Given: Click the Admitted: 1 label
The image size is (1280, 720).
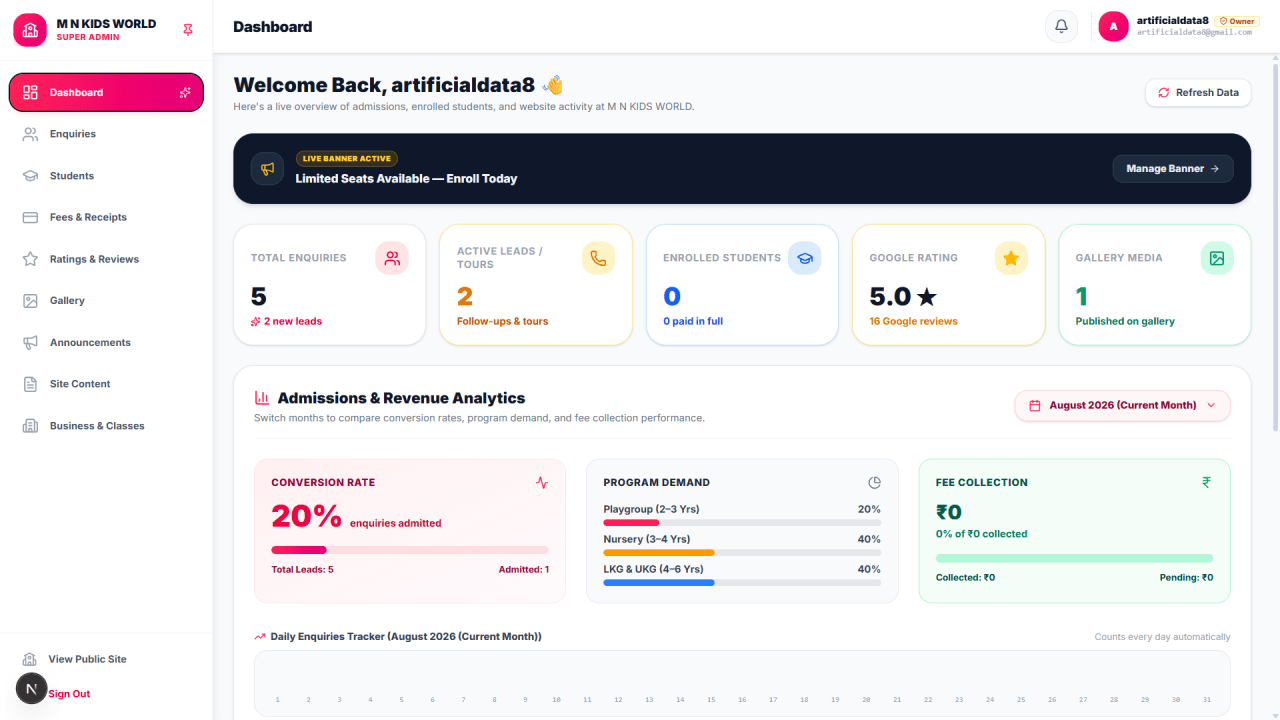Looking at the screenshot, I should (524, 570).
